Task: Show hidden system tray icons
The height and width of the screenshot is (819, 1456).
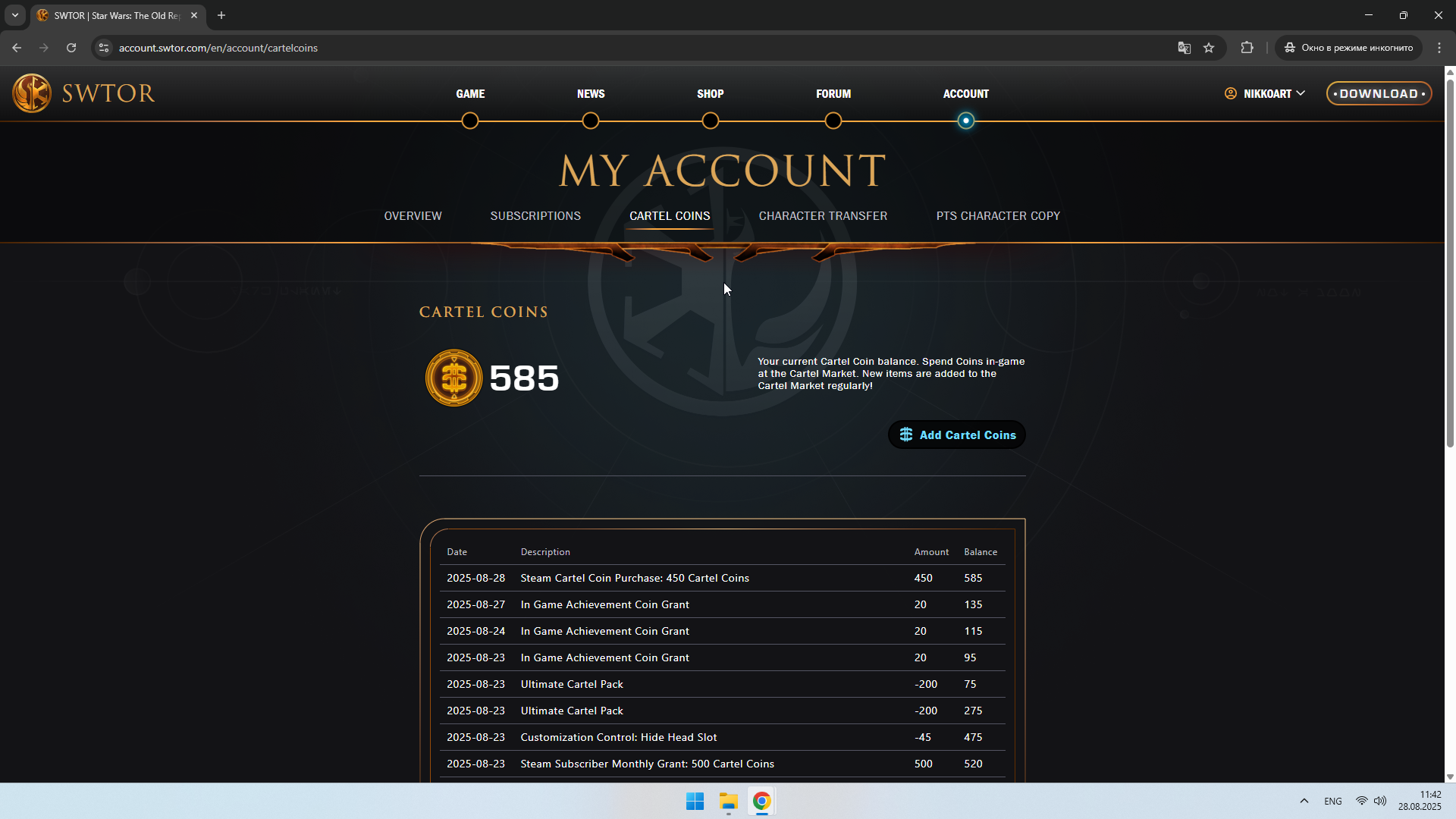Action: (1304, 802)
